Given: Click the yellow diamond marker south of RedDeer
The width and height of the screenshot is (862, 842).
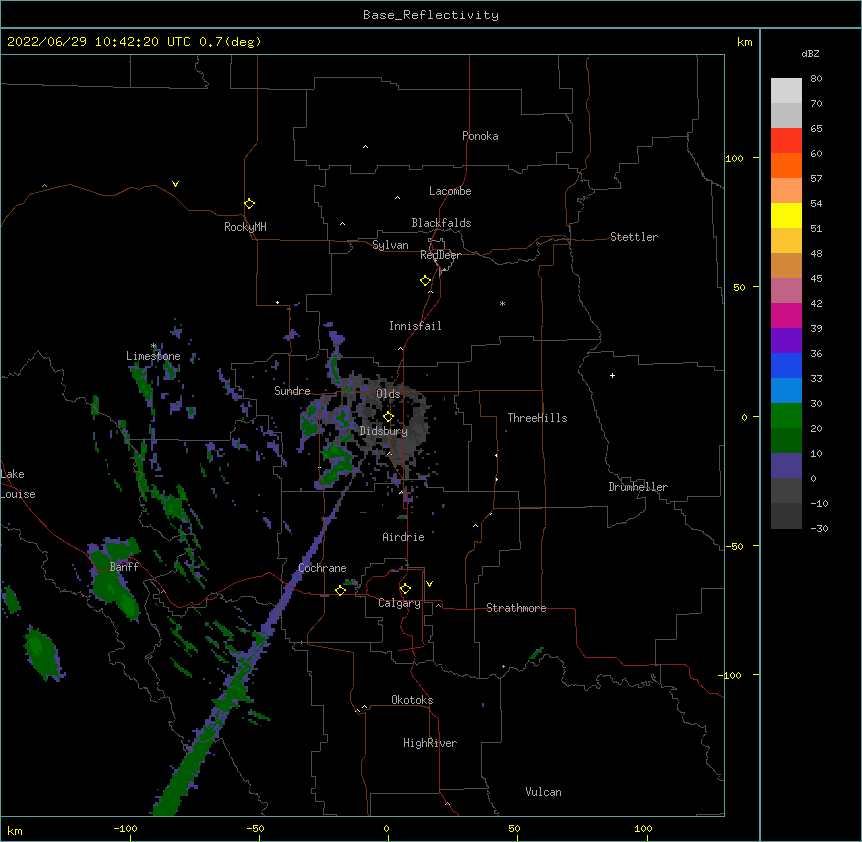Looking at the screenshot, I should [x=426, y=281].
